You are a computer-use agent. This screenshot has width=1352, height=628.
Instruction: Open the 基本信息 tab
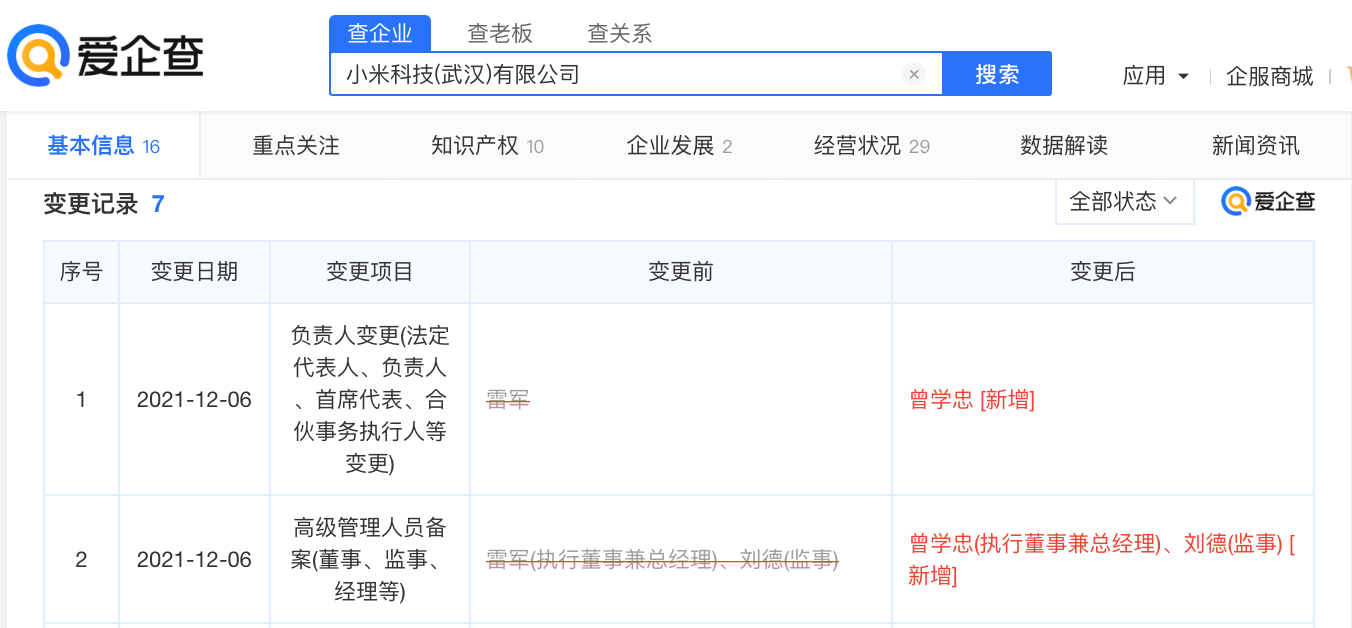tap(104, 146)
